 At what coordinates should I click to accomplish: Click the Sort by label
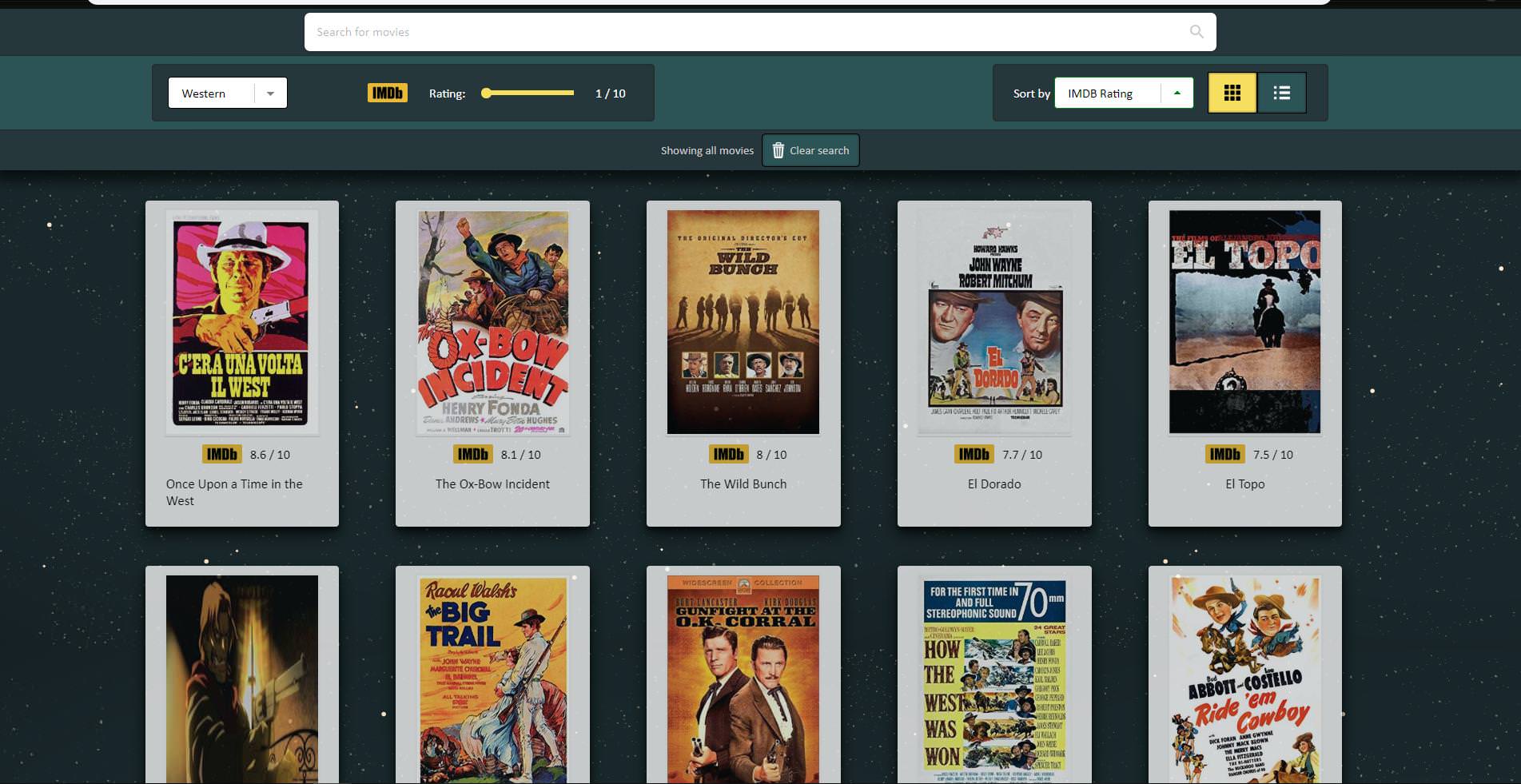coord(1032,94)
